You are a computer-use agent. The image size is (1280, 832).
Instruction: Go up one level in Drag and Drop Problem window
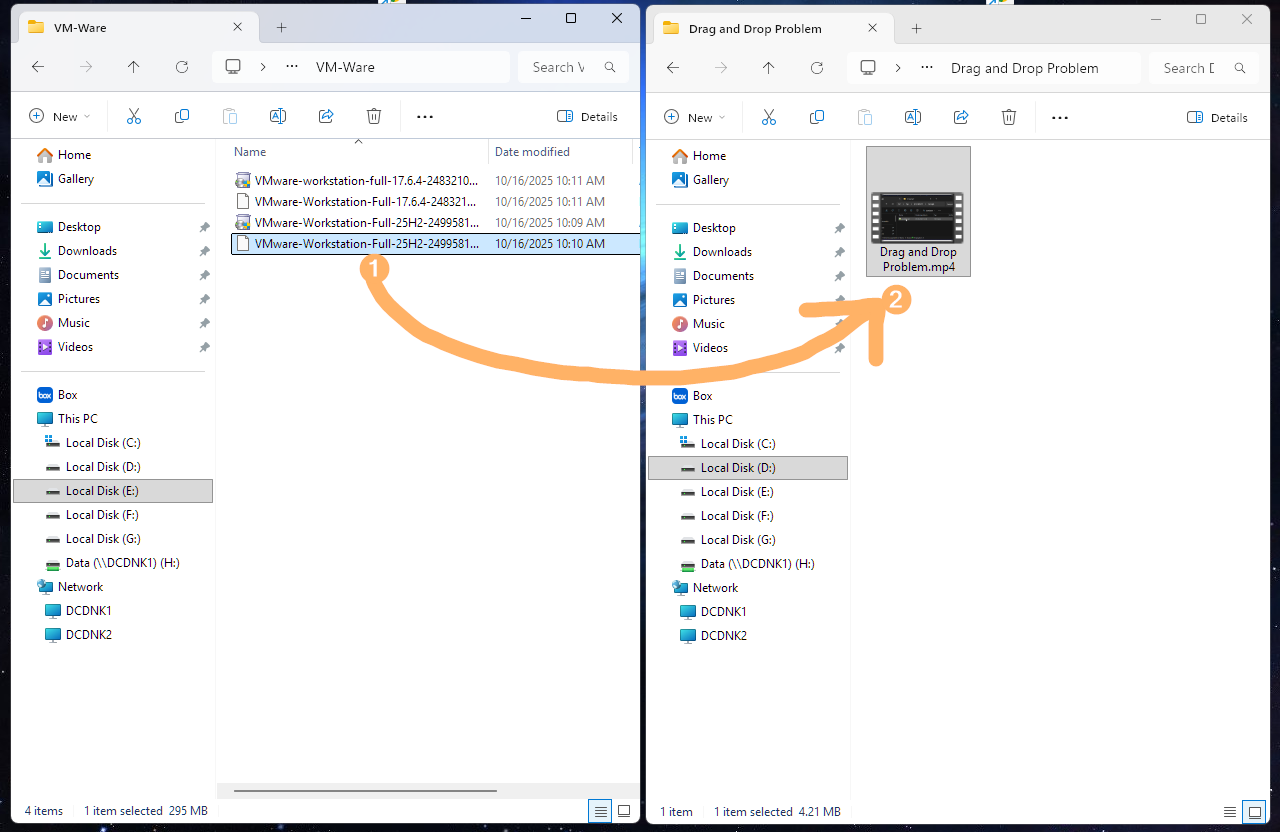(769, 68)
